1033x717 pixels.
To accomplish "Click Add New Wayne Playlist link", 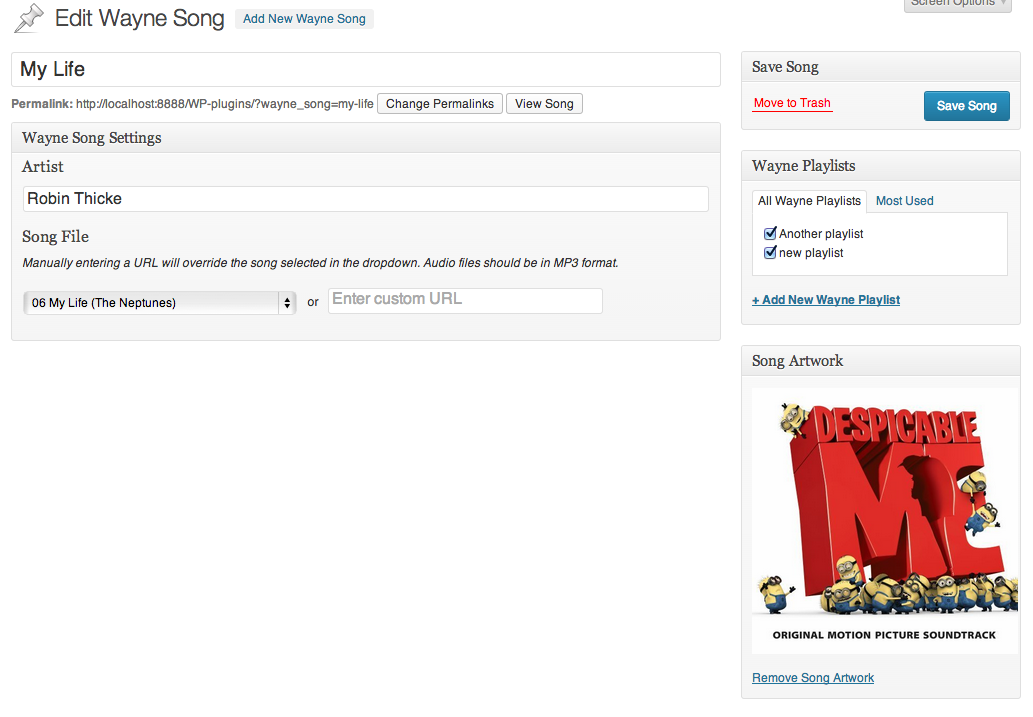I will [825, 300].
